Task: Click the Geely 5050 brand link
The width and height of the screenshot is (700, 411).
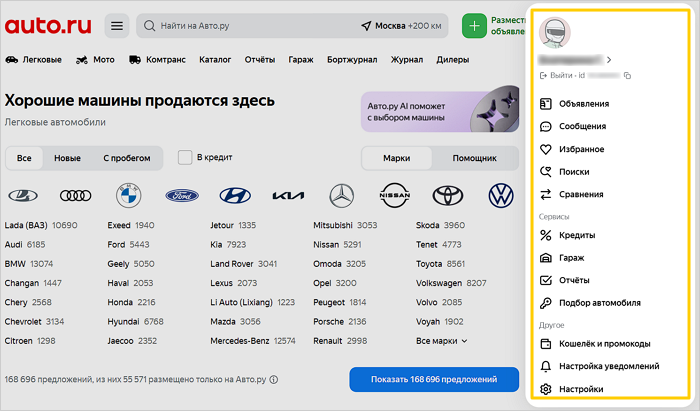Action: (131, 264)
